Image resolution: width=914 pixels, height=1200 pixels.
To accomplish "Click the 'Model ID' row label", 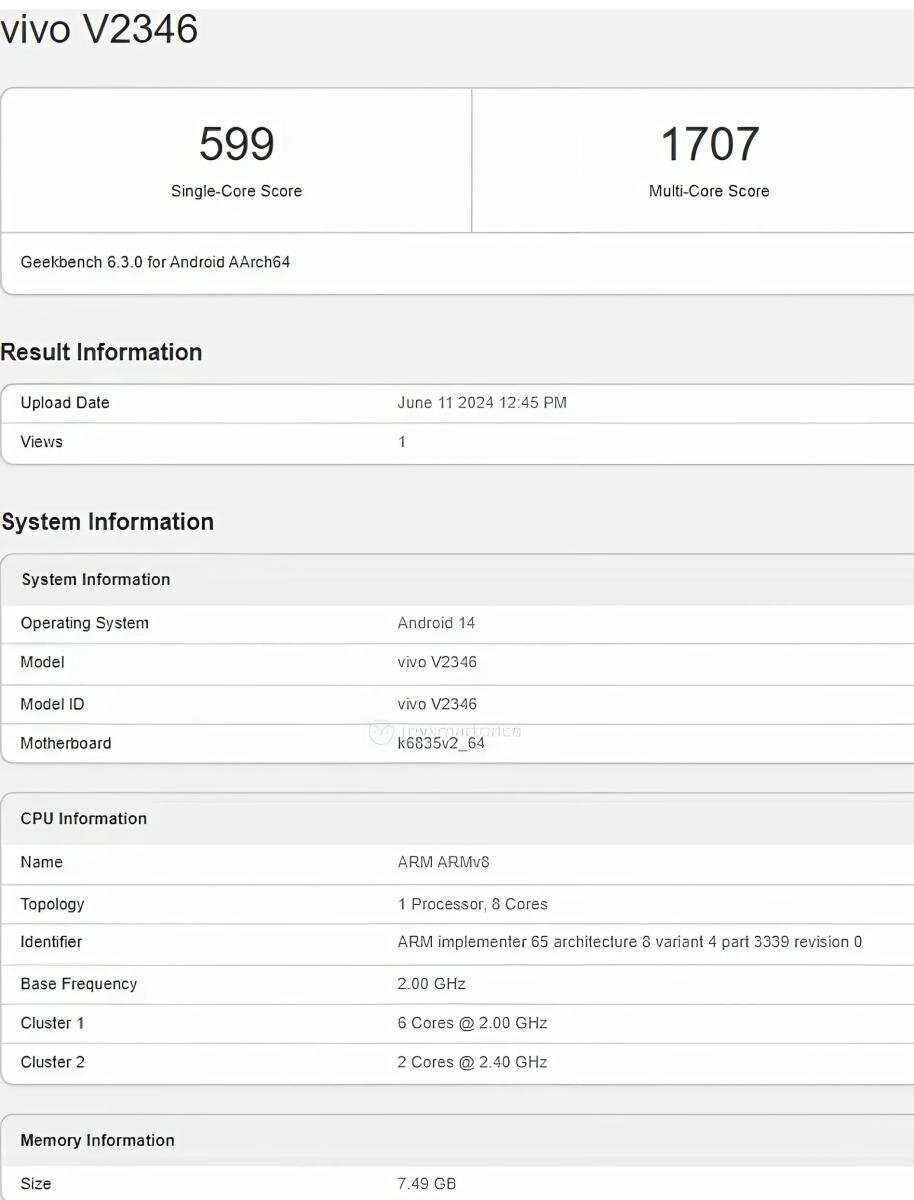I will point(52,704).
